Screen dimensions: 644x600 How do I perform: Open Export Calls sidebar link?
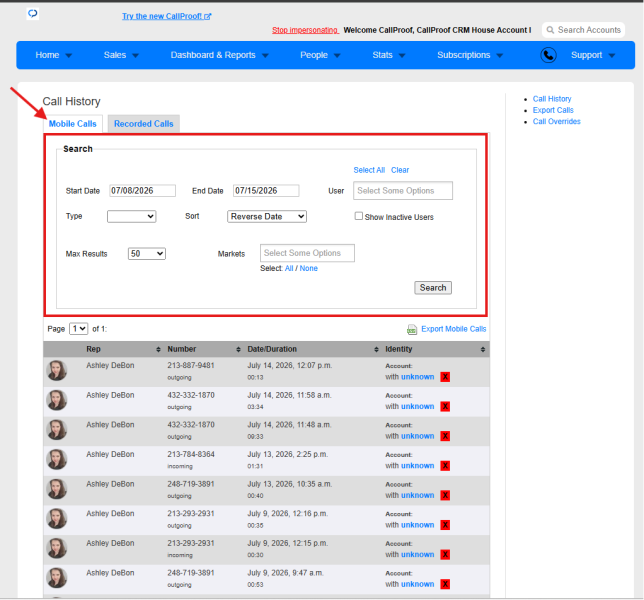553,110
